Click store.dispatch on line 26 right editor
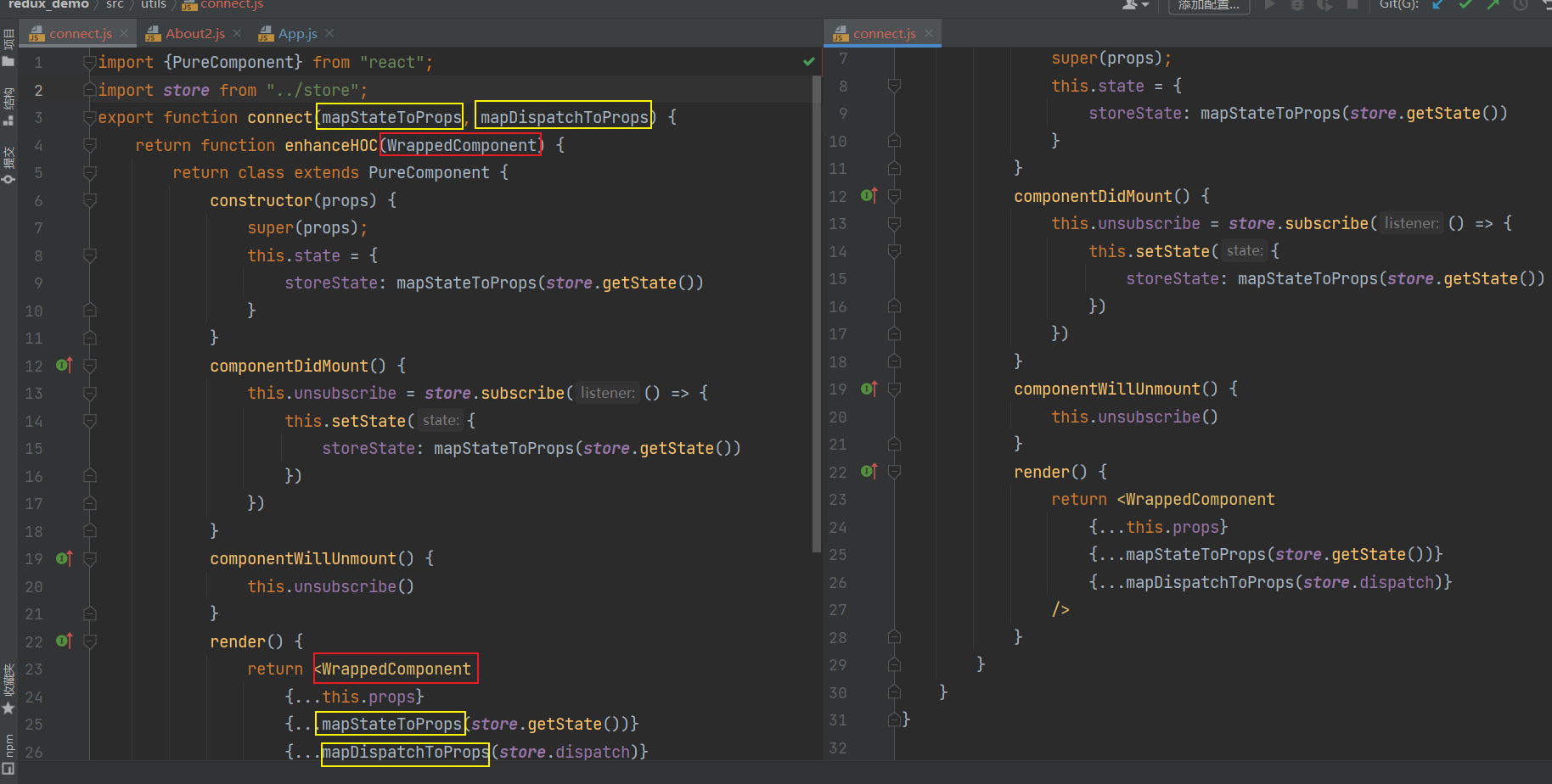 [1369, 582]
